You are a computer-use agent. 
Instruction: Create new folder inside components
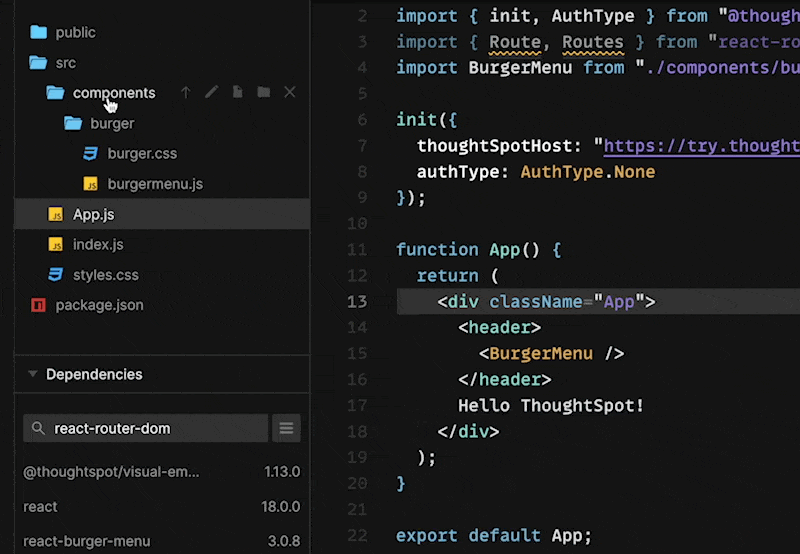[x=264, y=92]
